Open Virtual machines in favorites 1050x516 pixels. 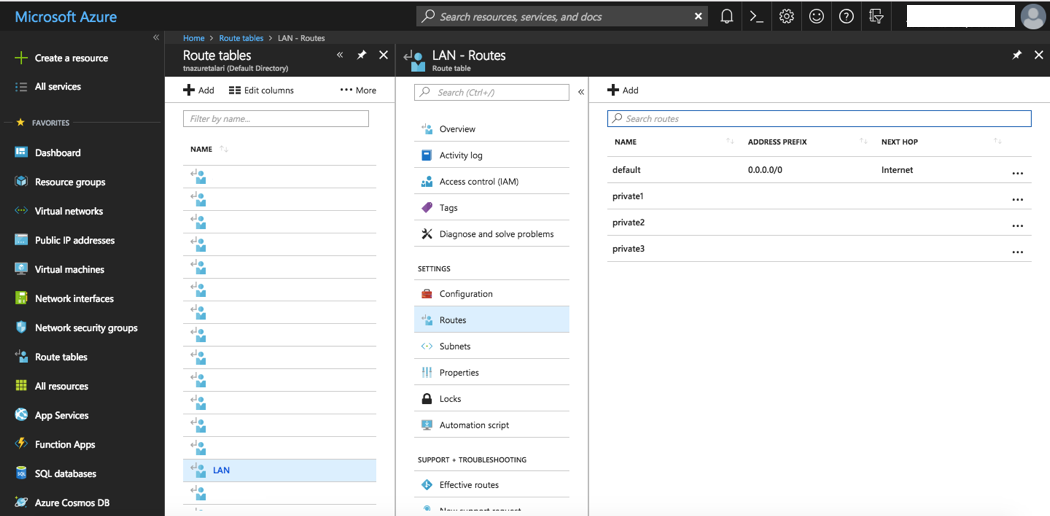point(69,269)
